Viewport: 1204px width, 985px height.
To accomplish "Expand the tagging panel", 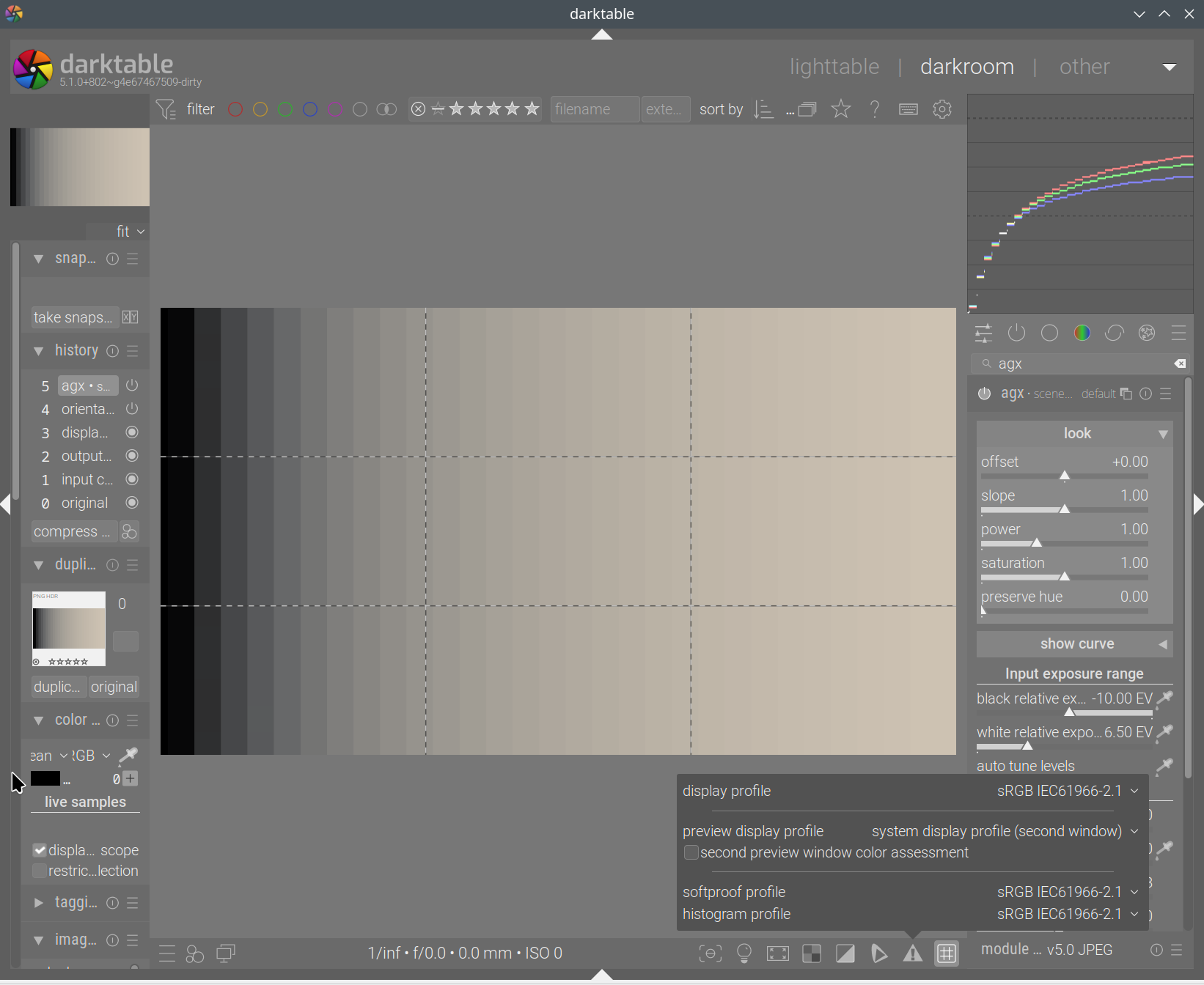I will [x=38, y=903].
